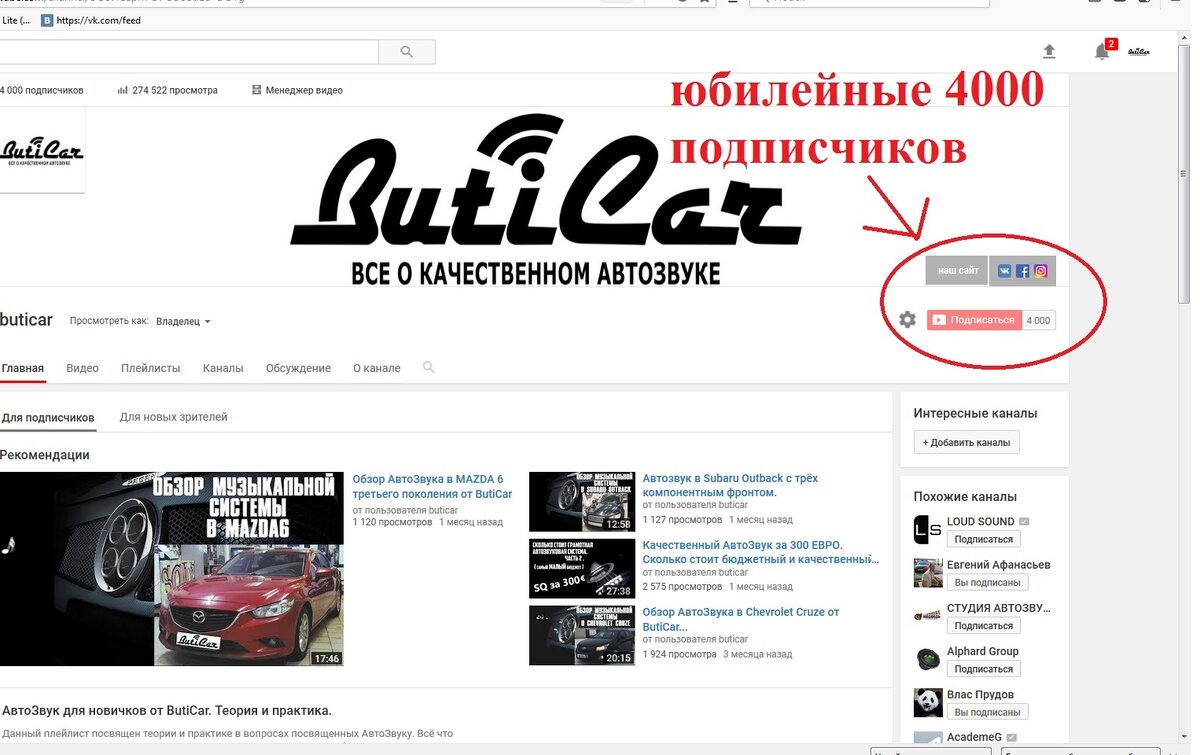Open the Влас Прудов panda avatar

[x=928, y=702]
